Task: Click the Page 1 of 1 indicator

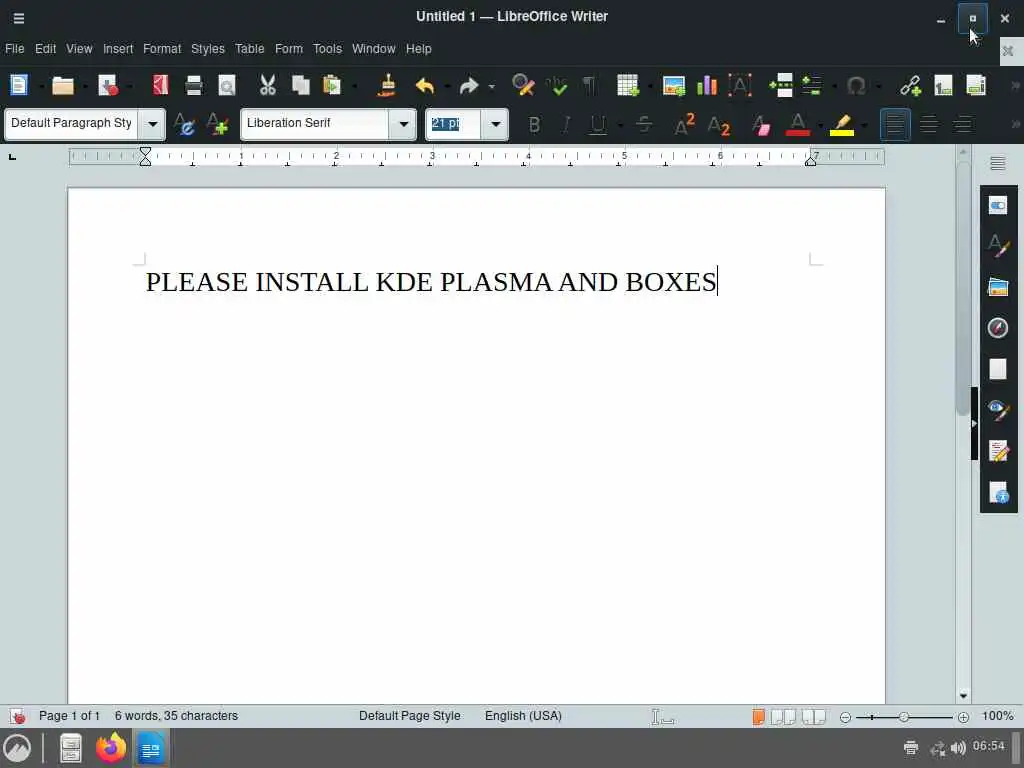Action: pos(69,716)
